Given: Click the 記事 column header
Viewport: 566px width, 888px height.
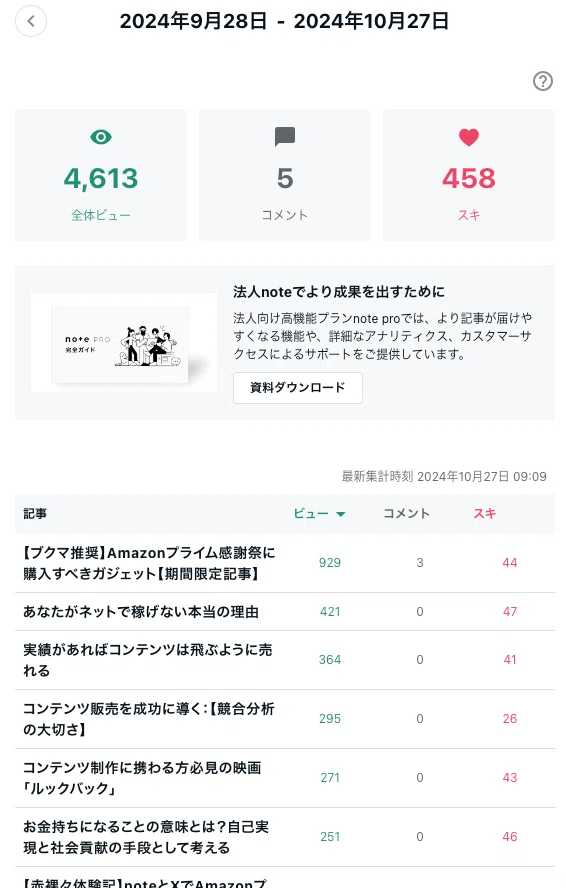Looking at the screenshot, I should pyautogui.click(x=35, y=514).
